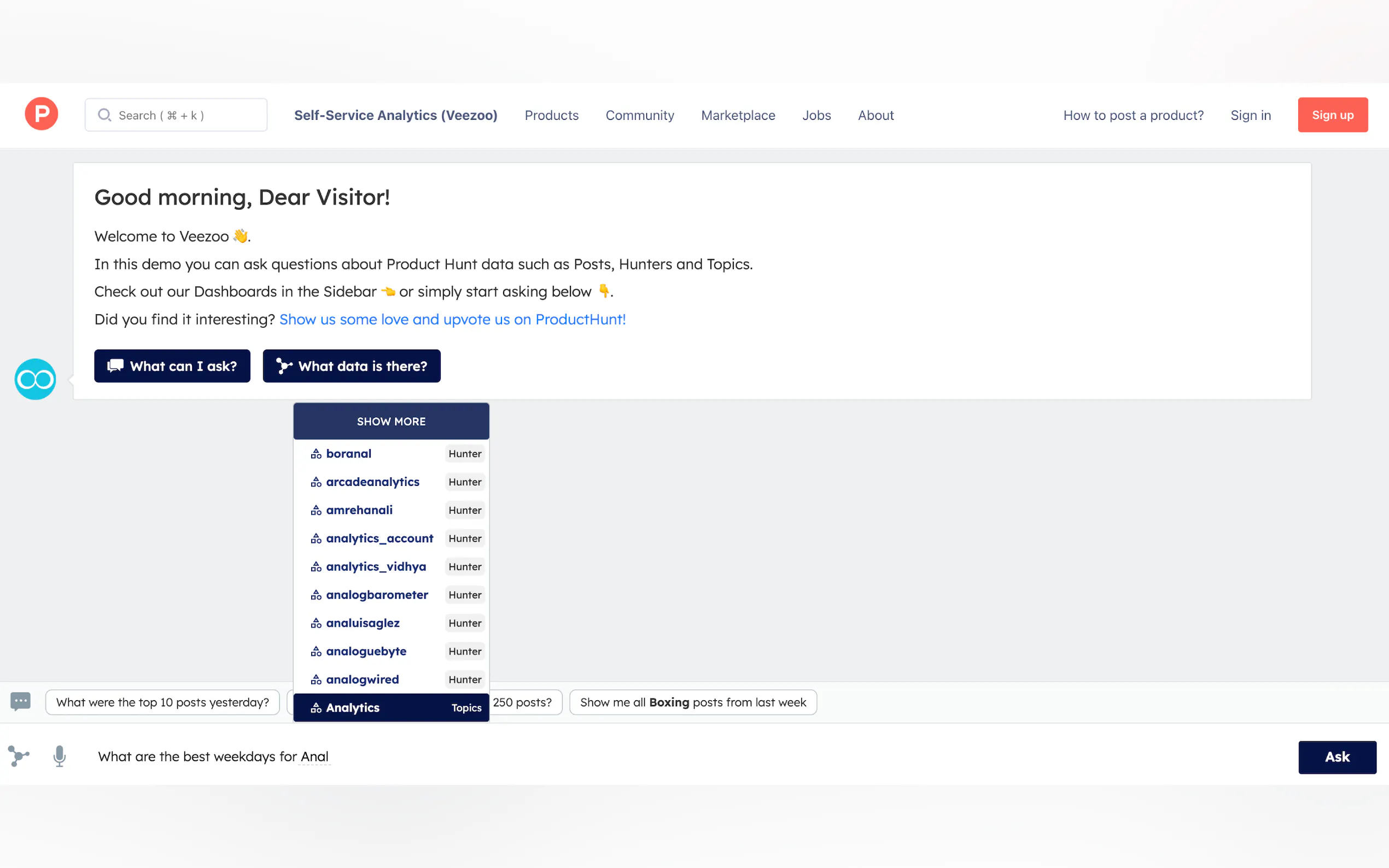
Task: Open the Products menu
Action: 551,115
